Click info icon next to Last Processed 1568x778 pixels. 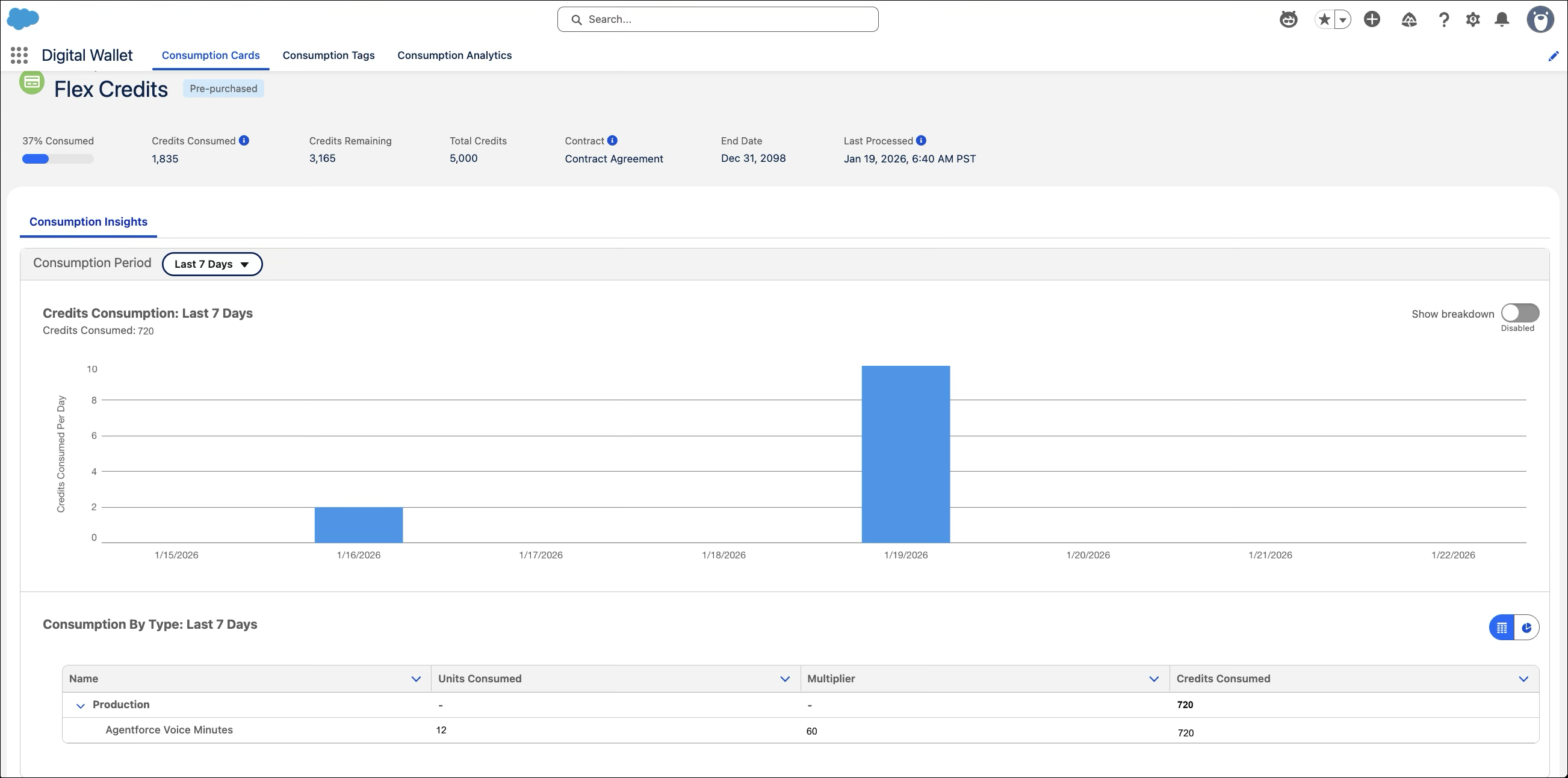coord(922,141)
